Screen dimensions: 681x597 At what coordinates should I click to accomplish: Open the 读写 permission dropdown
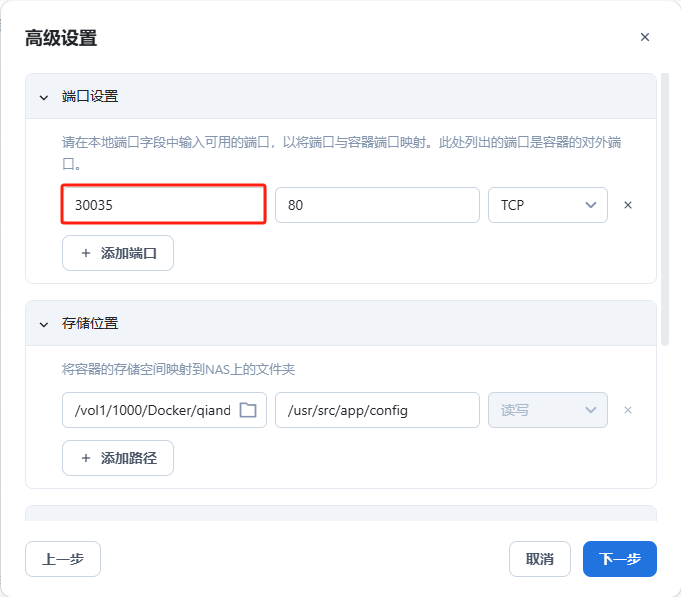click(548, 410)
